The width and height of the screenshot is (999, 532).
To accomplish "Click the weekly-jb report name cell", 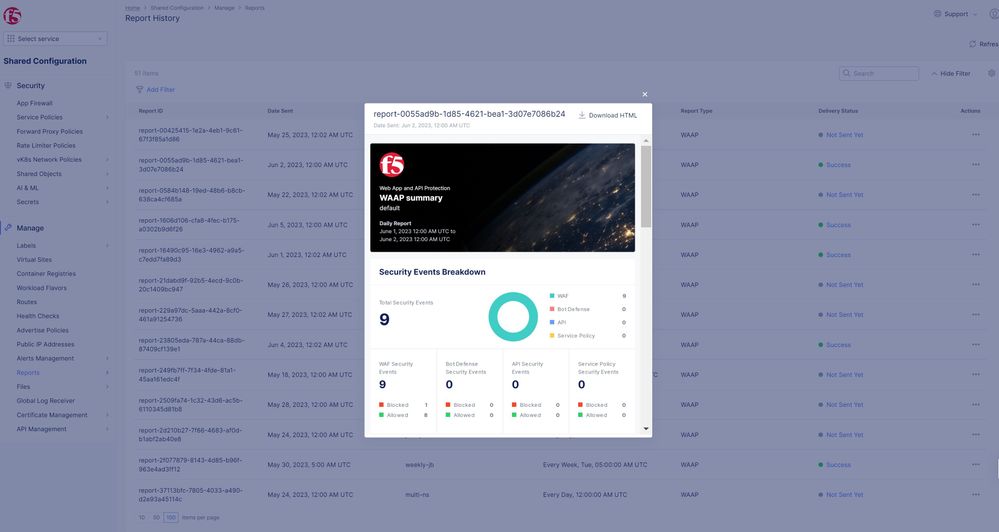I will pyautogui.click(x=419, y=465).
